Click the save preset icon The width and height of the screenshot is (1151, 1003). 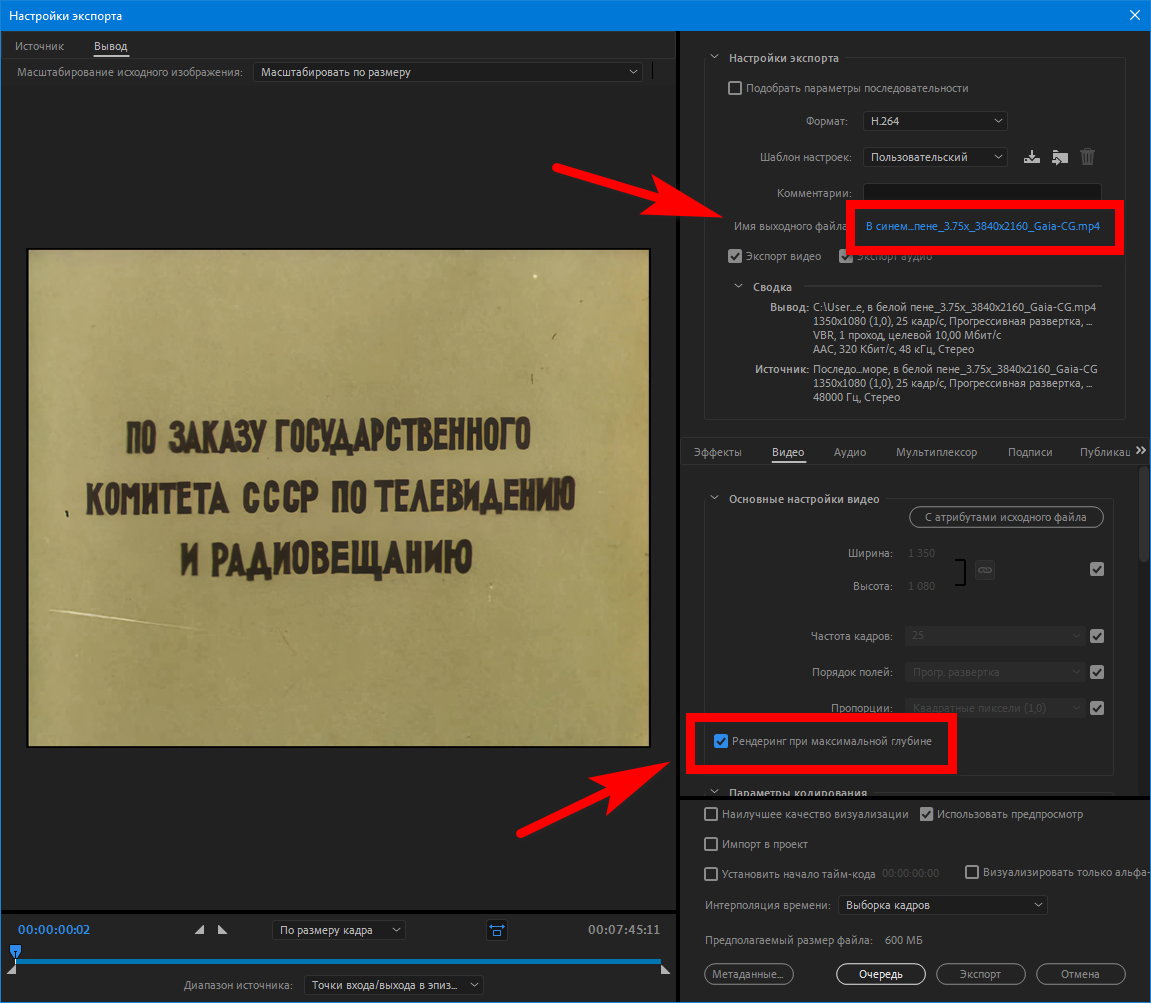1033,157
